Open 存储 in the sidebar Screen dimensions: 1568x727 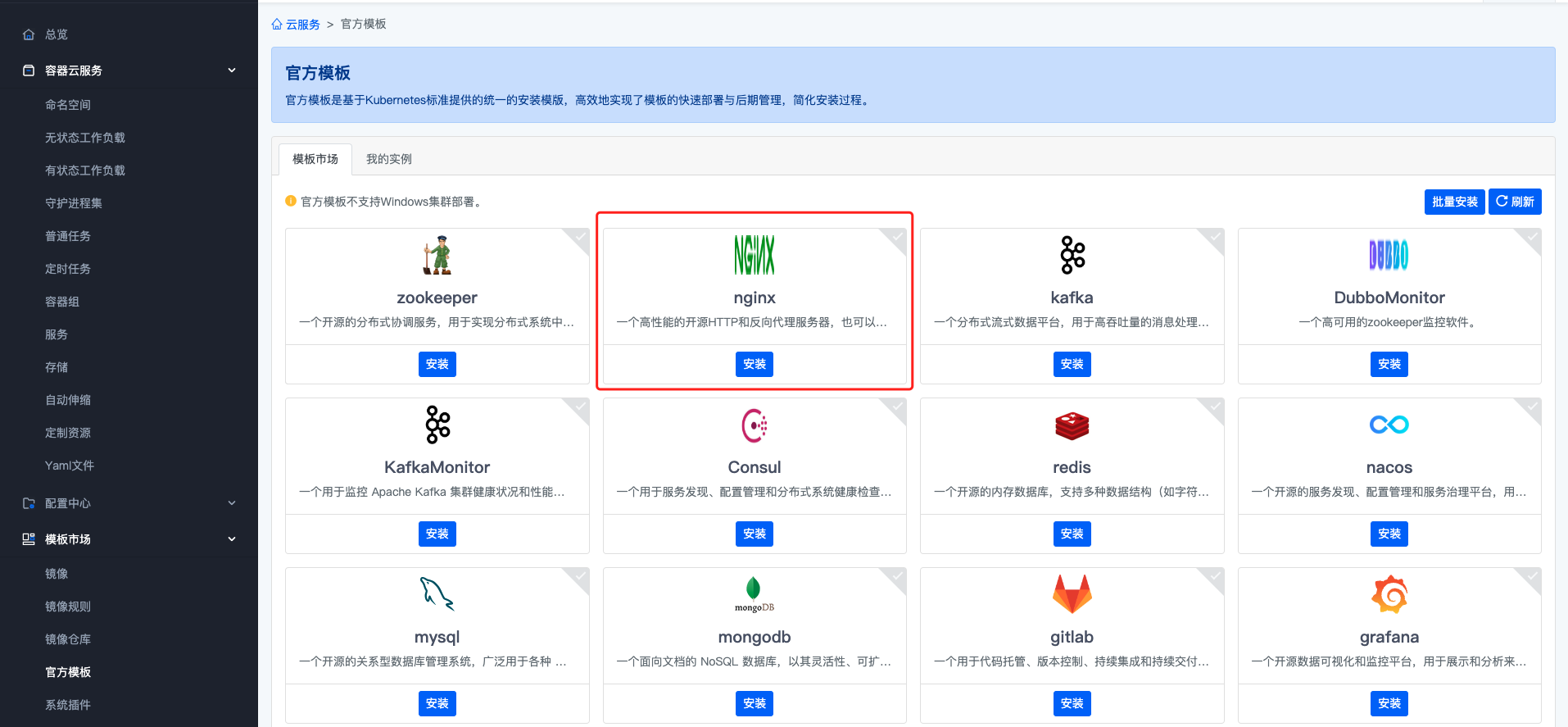click(x=57, y=367)
